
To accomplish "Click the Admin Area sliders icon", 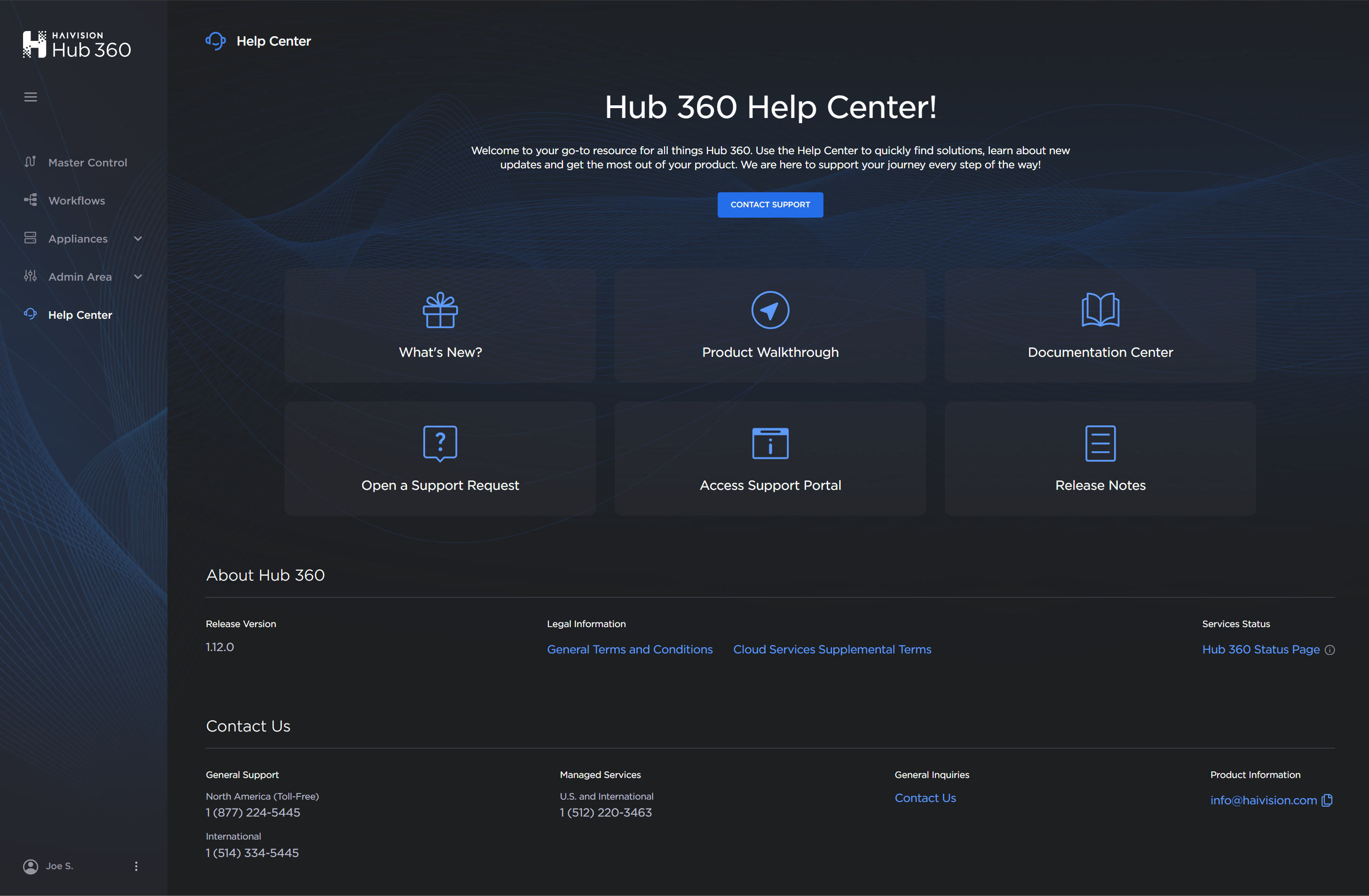I will [x=31, y=276].
